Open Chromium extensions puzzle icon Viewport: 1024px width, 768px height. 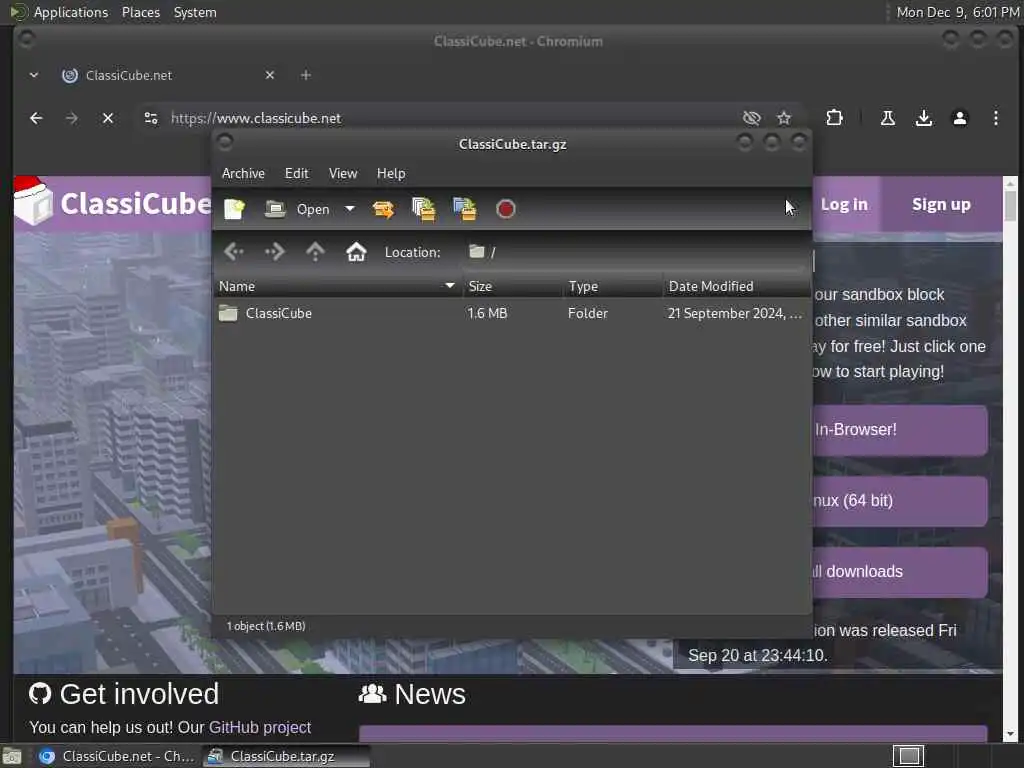(x=834, y=118)
